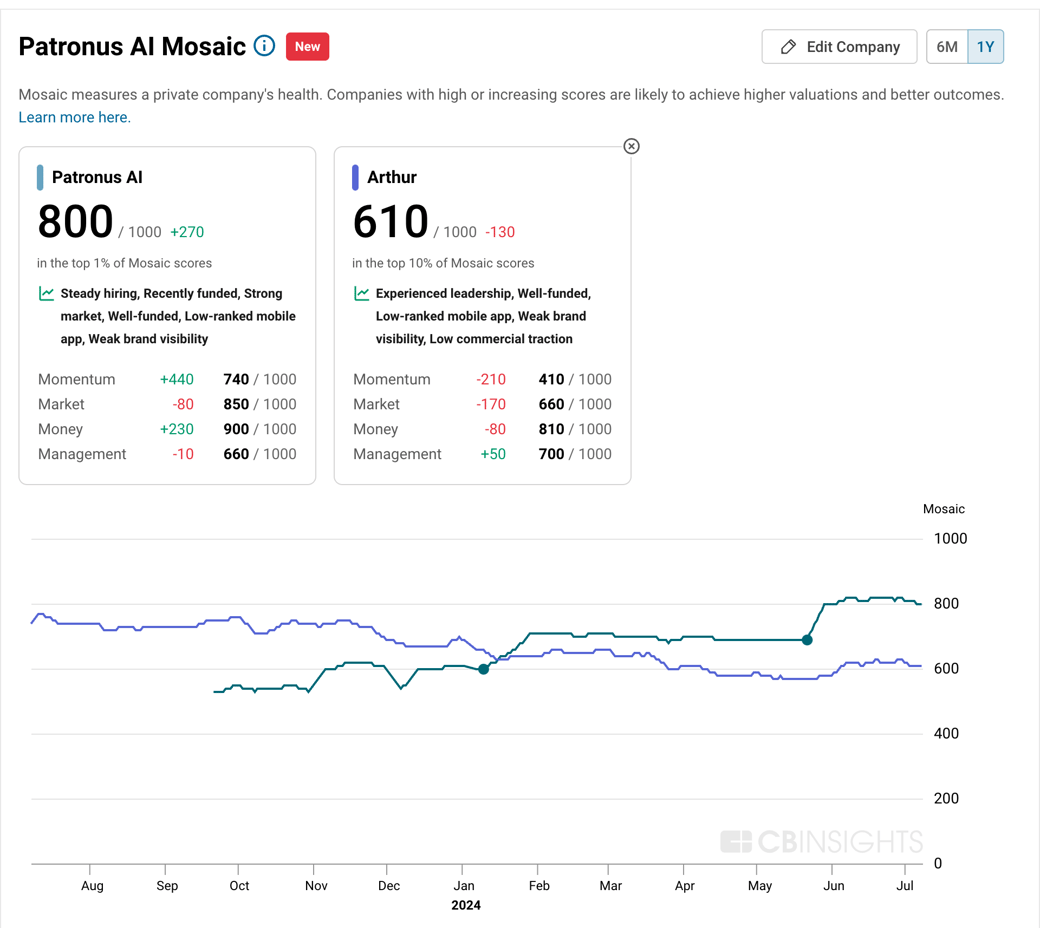Click the Edit Company button
The height and width of the screenshot is (928, 1040).
coord(839,46)
